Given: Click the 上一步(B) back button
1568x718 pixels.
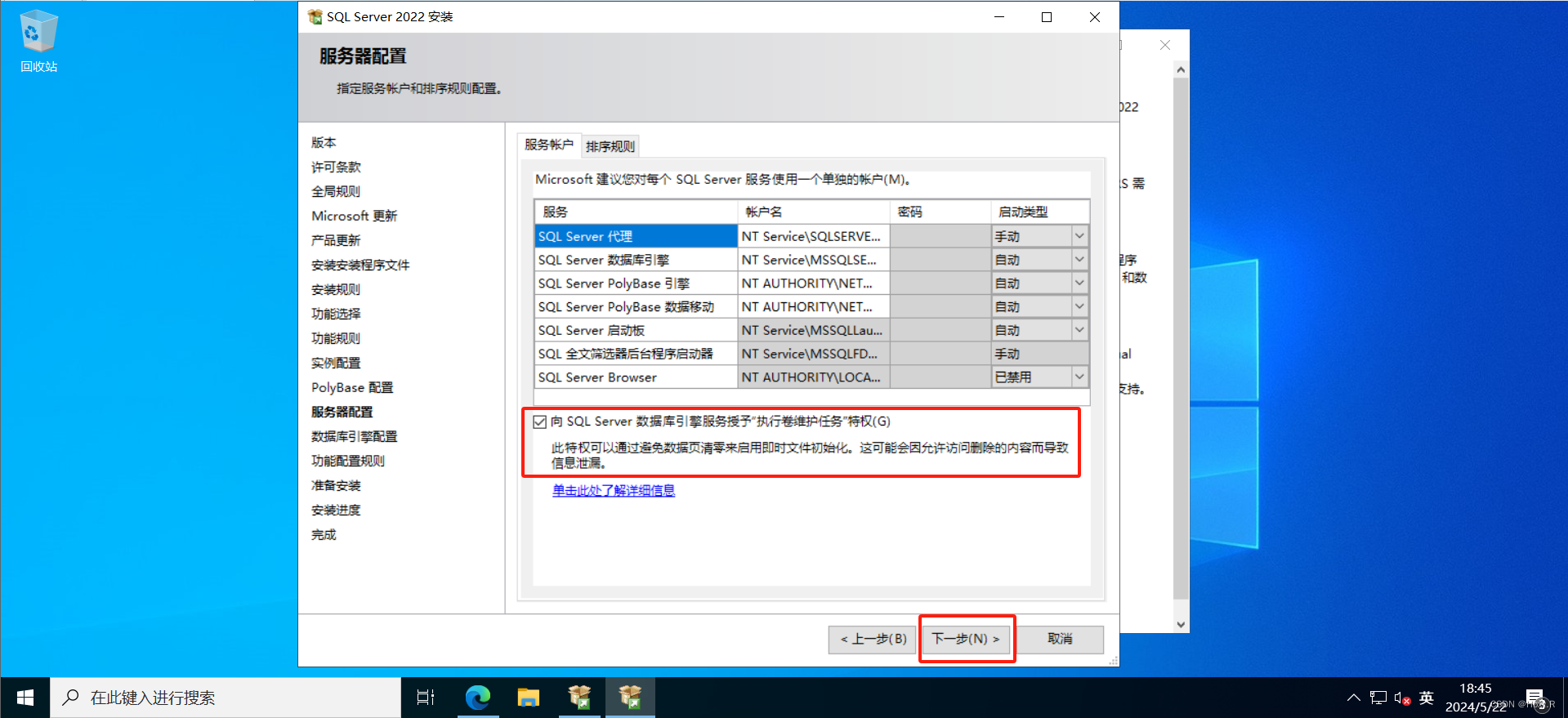Looking at the screenshot, I should point(873,639).
